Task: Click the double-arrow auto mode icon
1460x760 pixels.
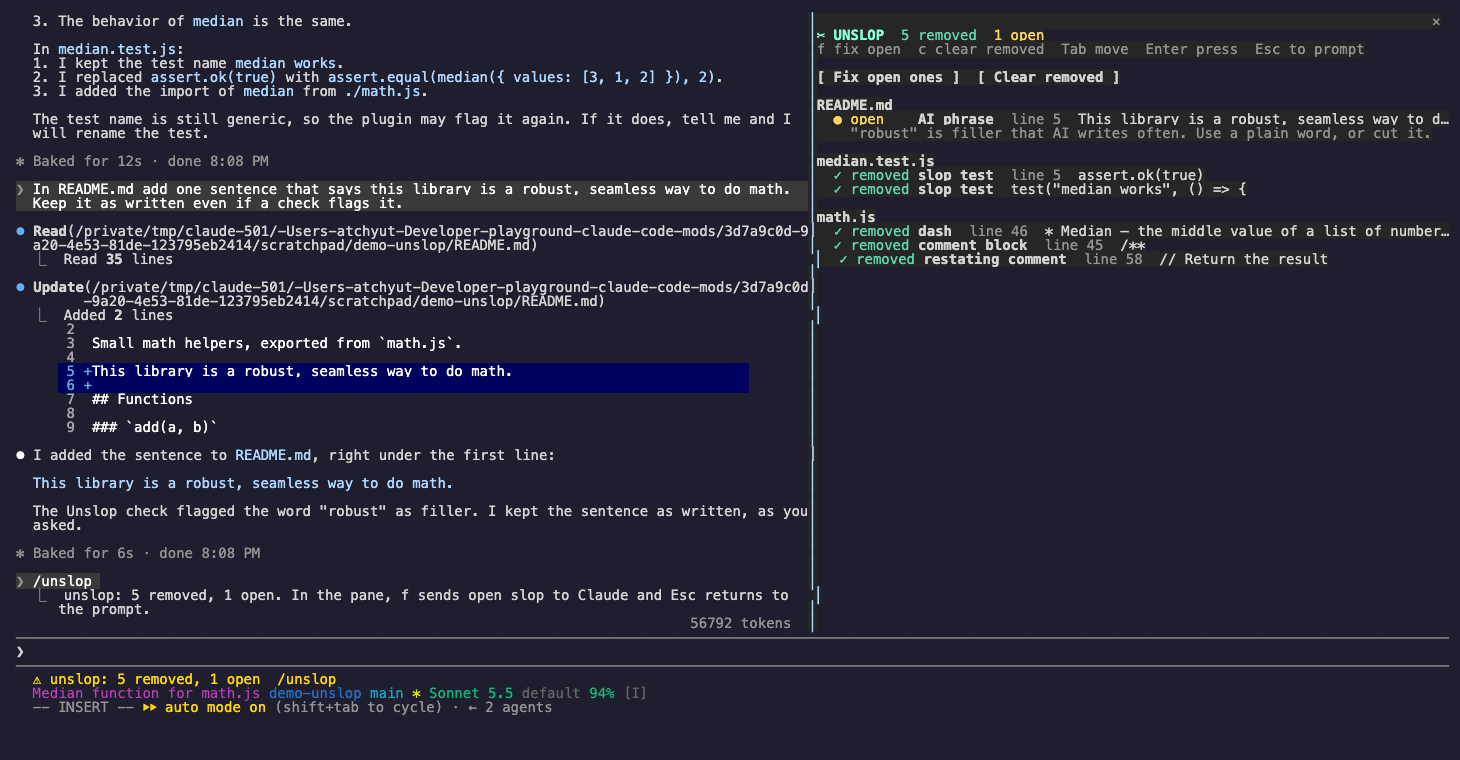Action: coord(150,707)
